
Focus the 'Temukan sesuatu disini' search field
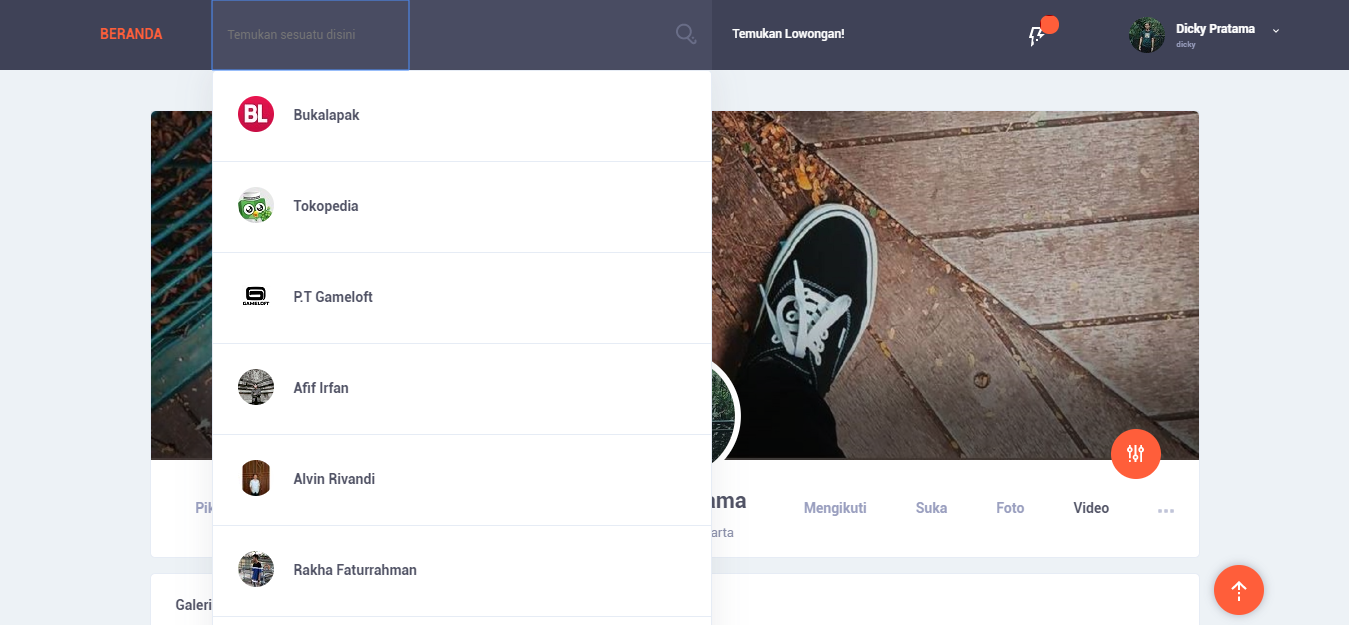click(x=310, y=35)
